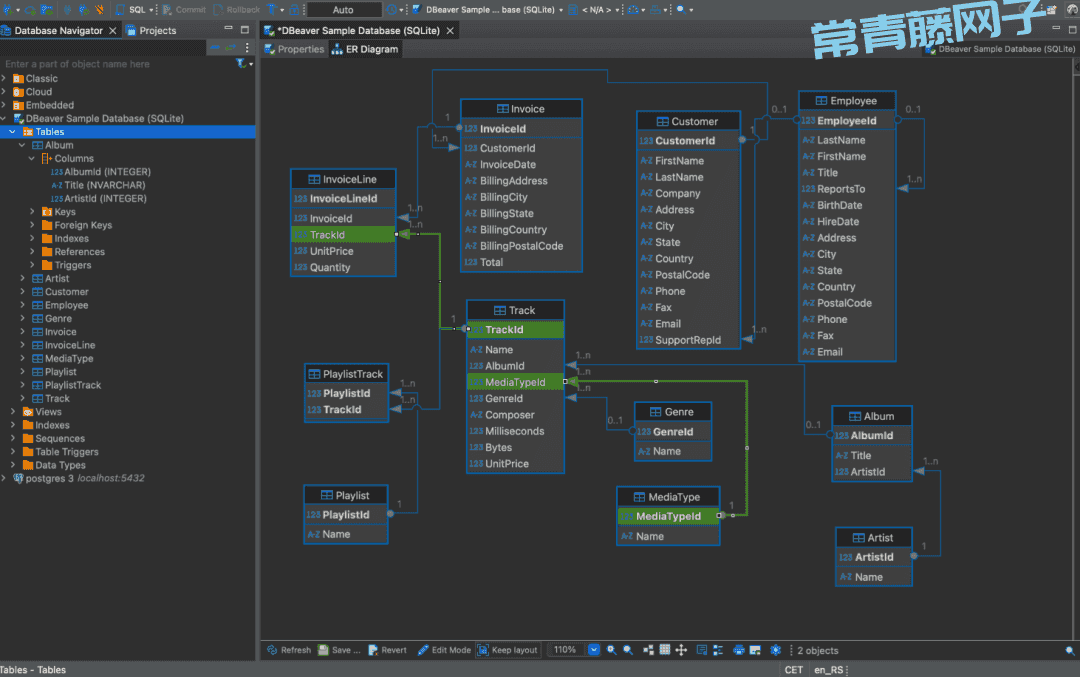Select the ReportsTo column in Employee table

click(x=847, y=189)
